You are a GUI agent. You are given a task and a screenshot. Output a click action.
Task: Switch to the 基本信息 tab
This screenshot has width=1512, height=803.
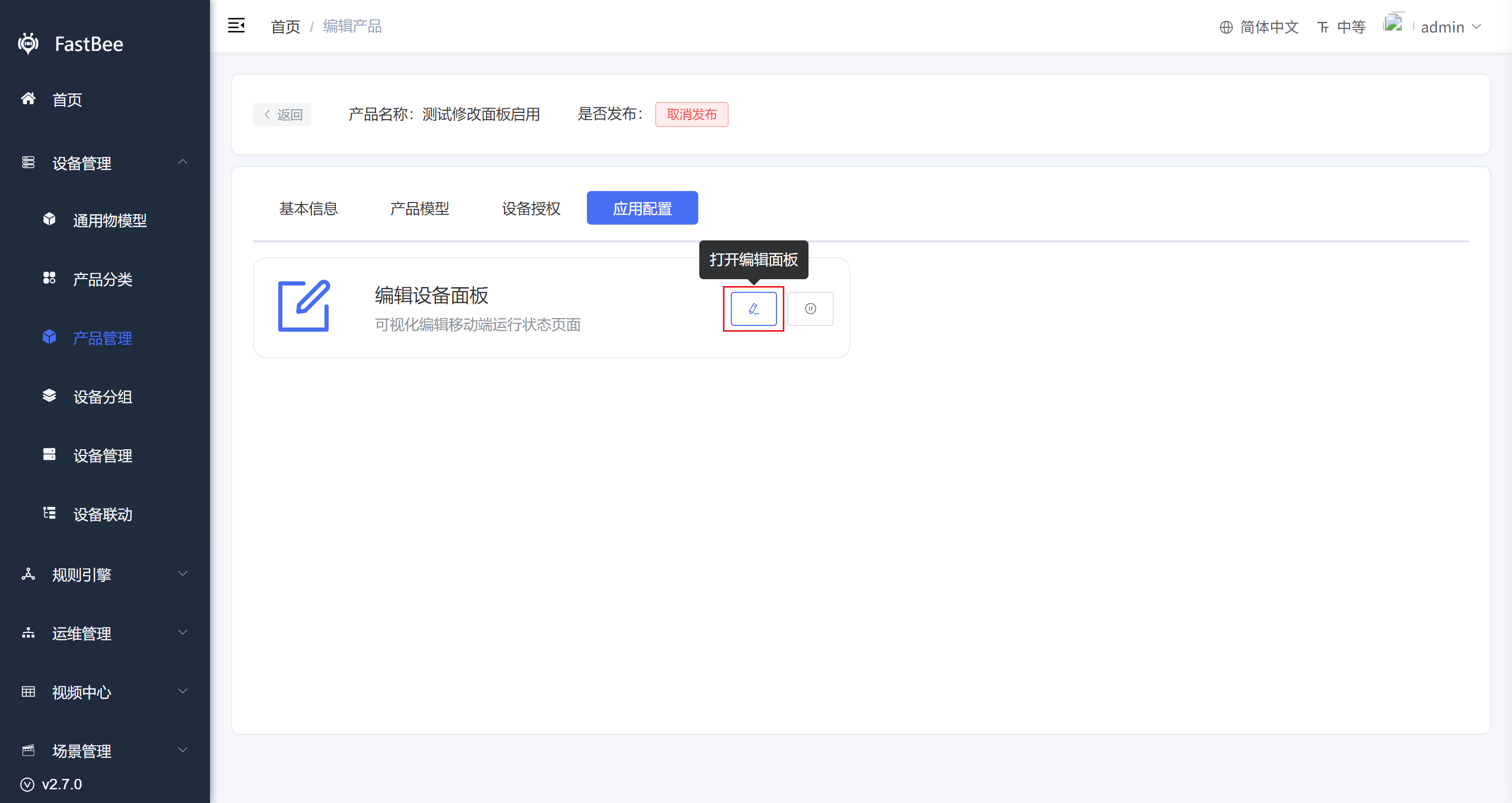pos(308,208)
